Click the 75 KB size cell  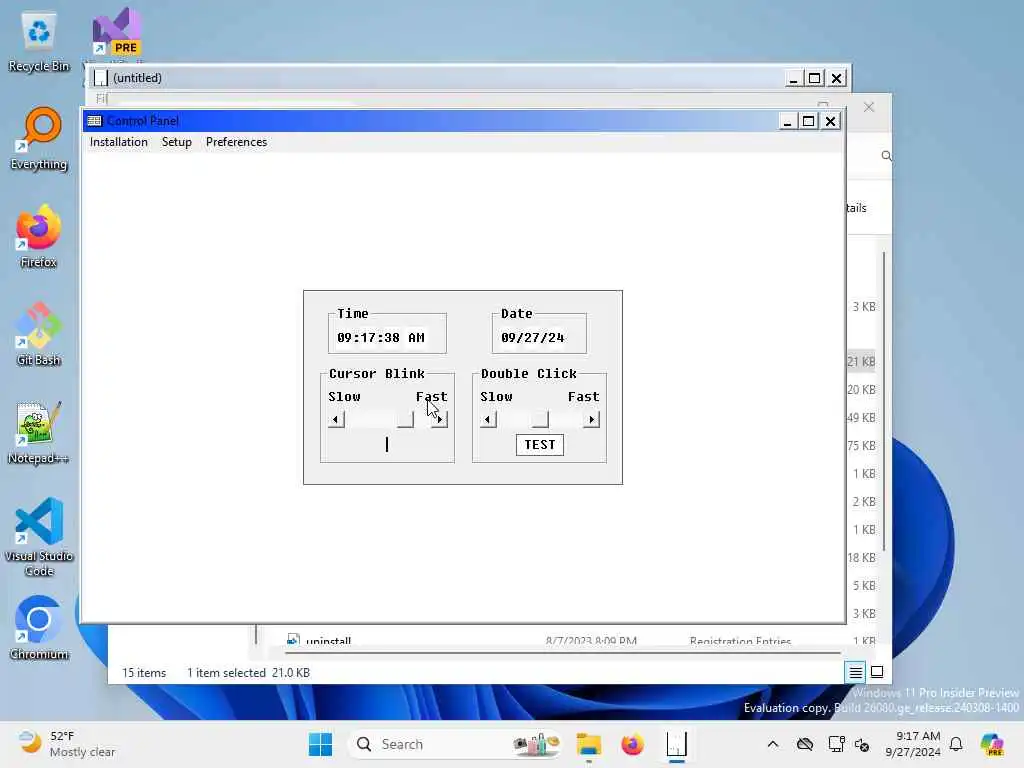tap(861, 446)
